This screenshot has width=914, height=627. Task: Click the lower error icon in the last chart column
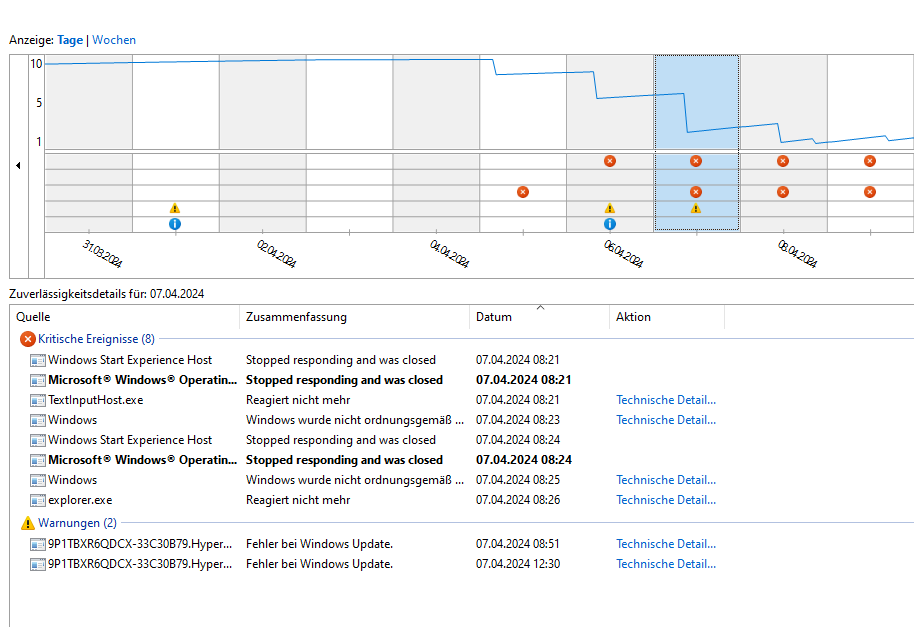(870, 192)
